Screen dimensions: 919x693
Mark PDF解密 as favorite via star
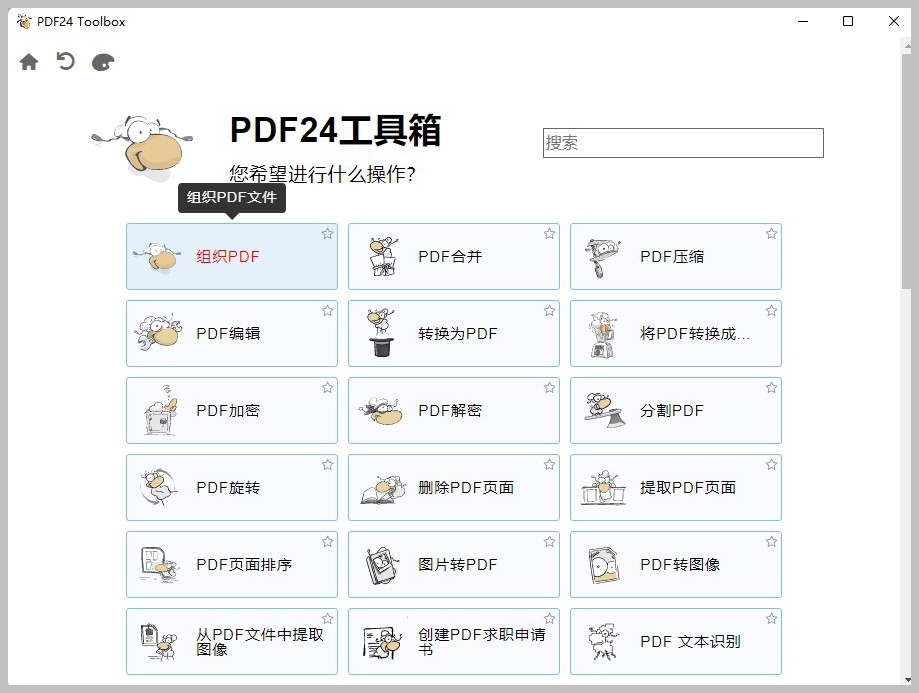(549, 388)
